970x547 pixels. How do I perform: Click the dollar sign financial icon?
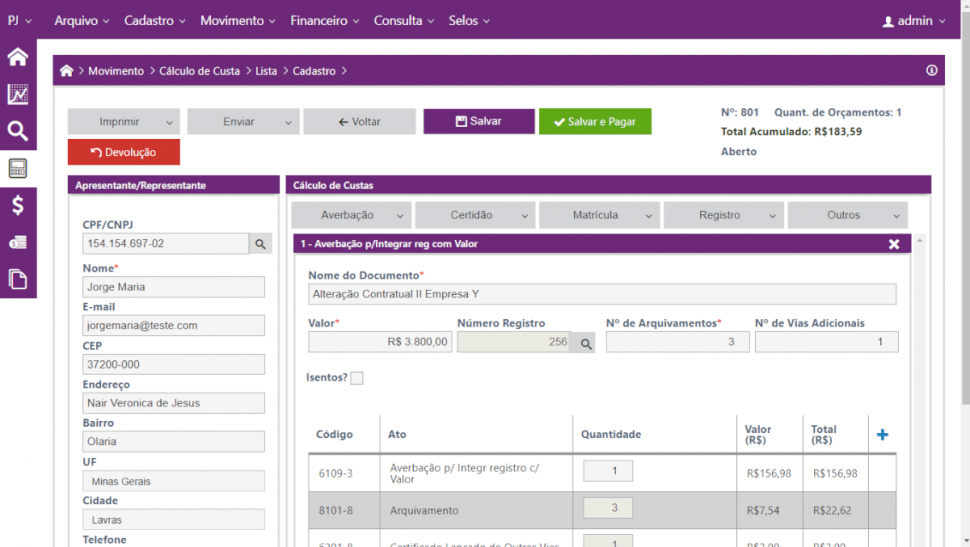[18, 205]
